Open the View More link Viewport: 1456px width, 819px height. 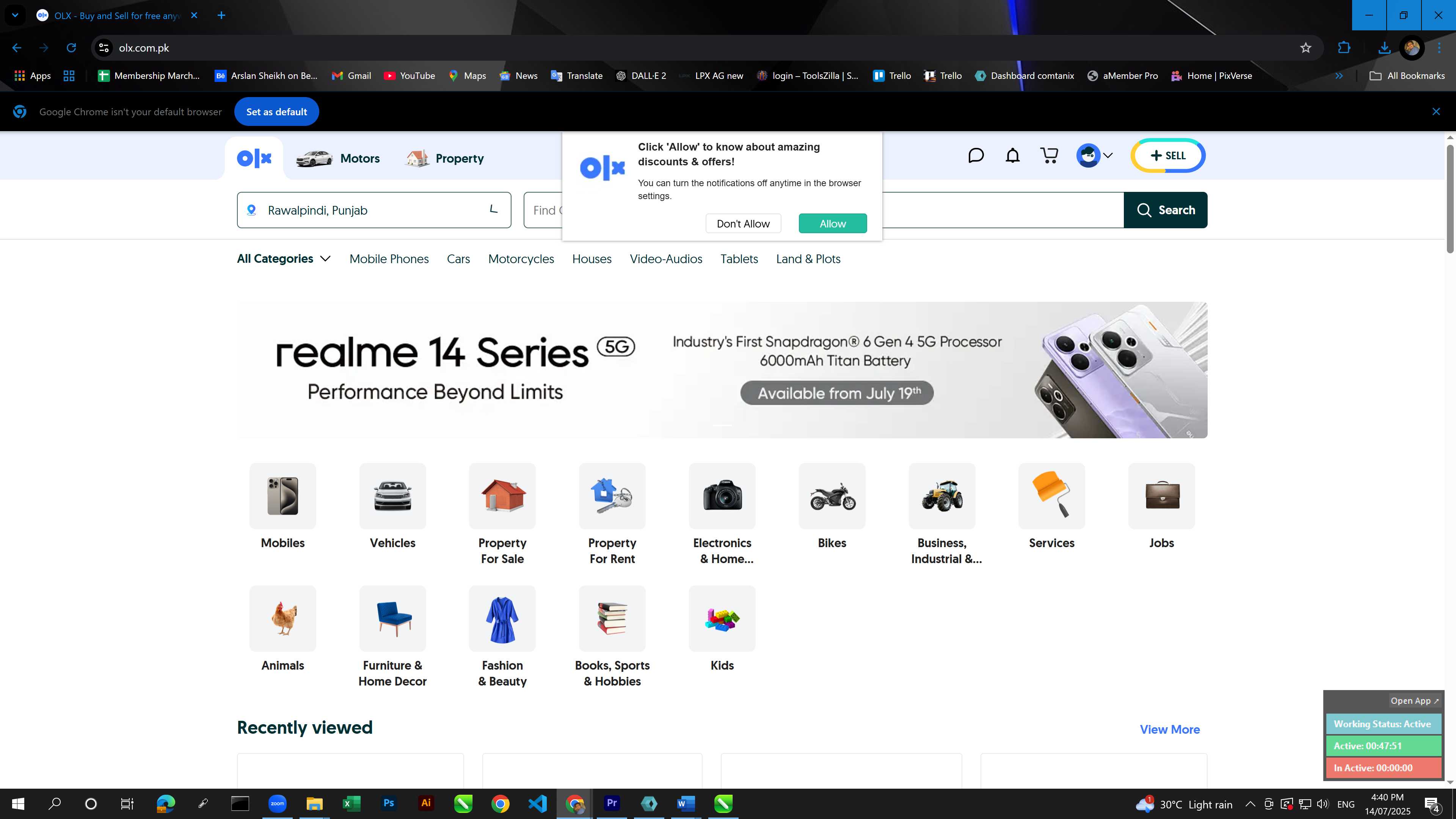(1169, 729)
